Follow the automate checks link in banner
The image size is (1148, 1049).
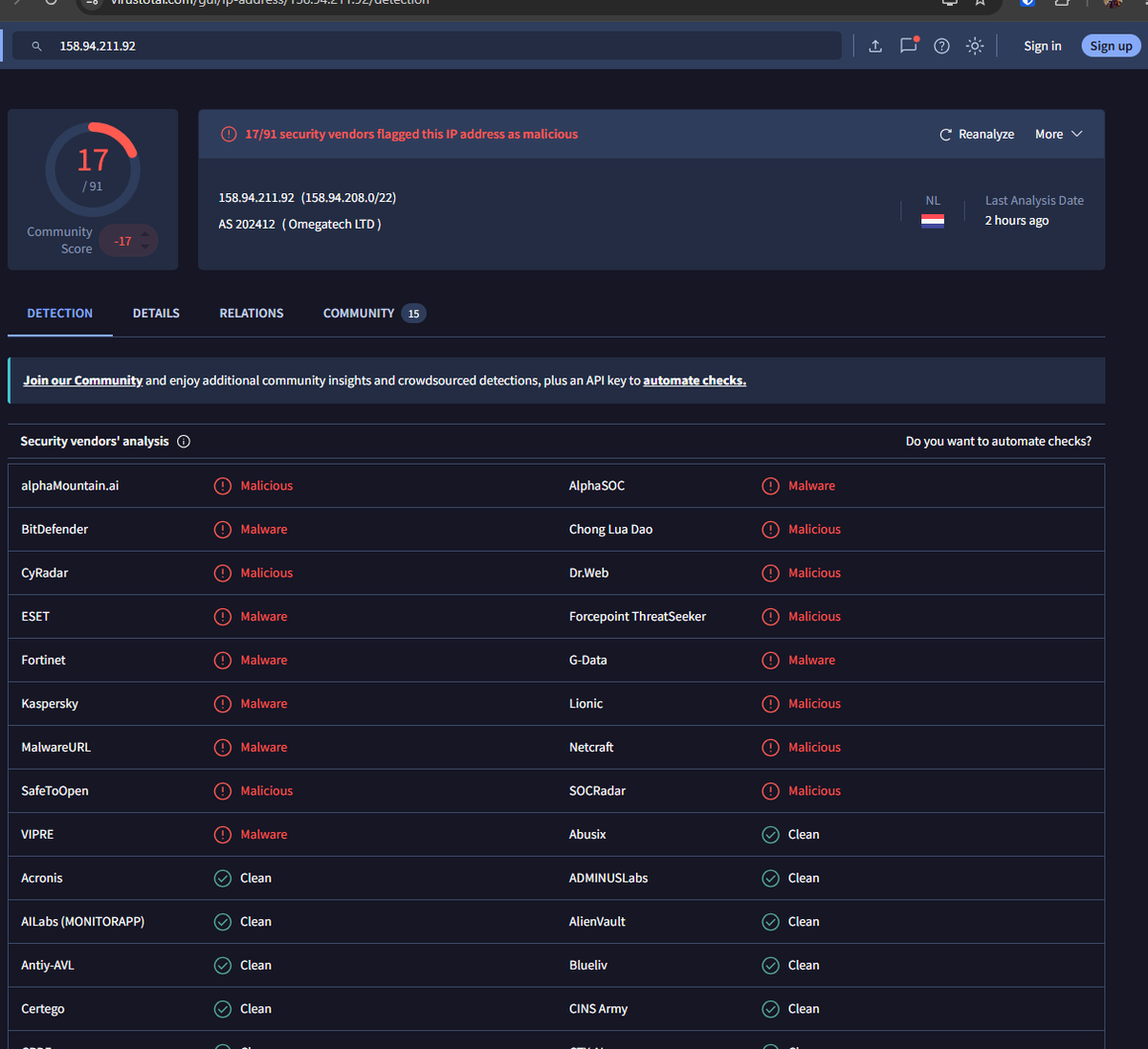(x=695, y=381)
